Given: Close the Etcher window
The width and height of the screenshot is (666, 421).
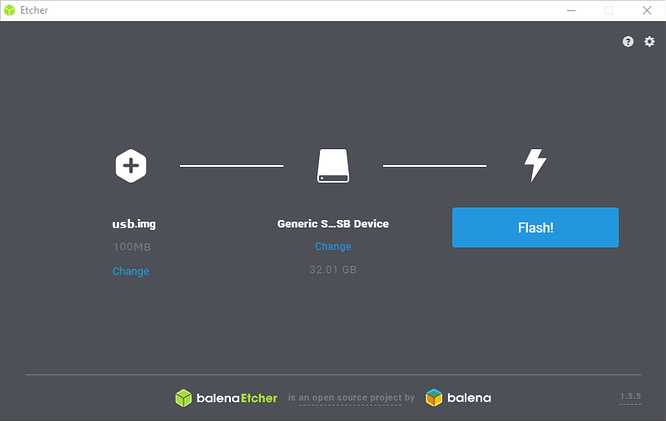Looking at the screenshot, I should (647, 10).
